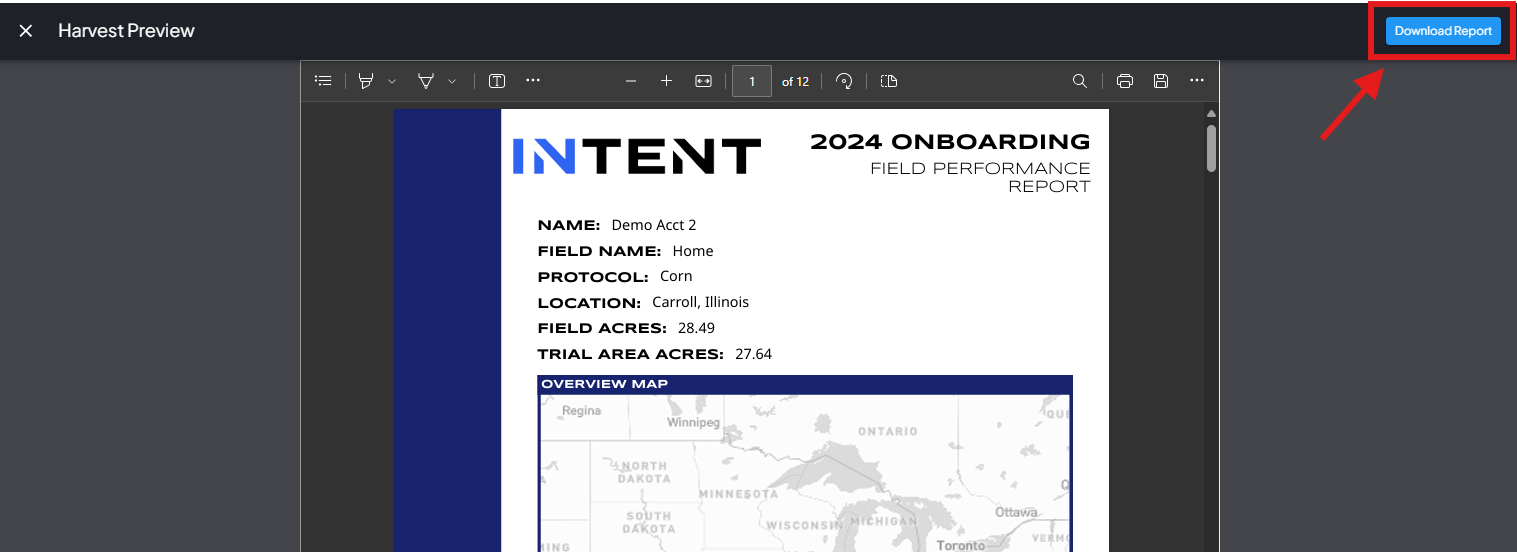Print the PDF report
This screenshot has width=1517, height=552.
tap(1125, 81)
